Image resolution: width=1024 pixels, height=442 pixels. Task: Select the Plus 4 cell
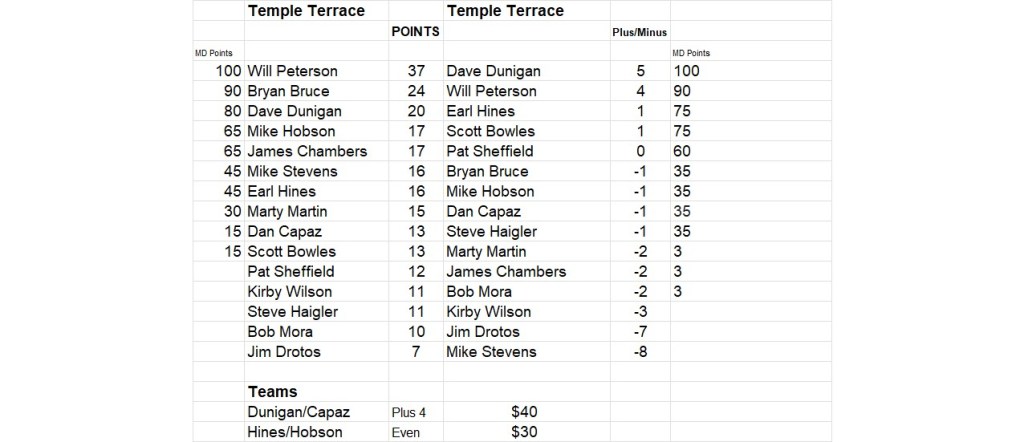pos(410,412)
